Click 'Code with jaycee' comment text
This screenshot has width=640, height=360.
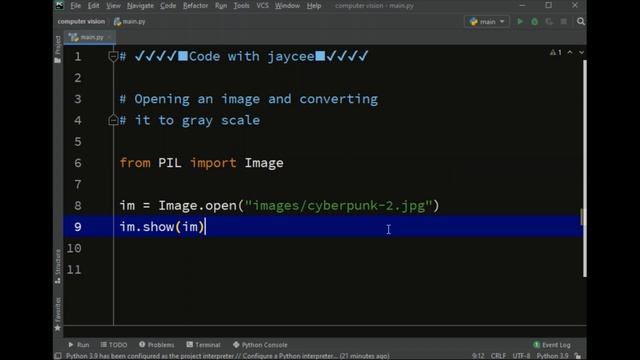point(252,56)
